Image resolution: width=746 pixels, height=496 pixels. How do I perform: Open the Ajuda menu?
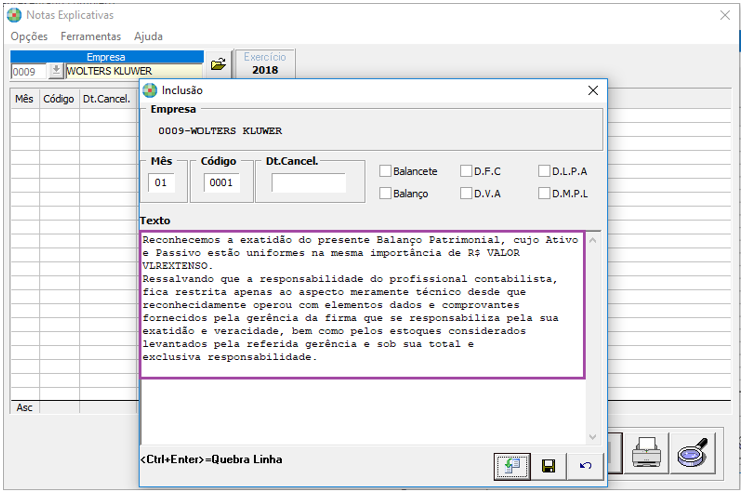coord(148,37)
